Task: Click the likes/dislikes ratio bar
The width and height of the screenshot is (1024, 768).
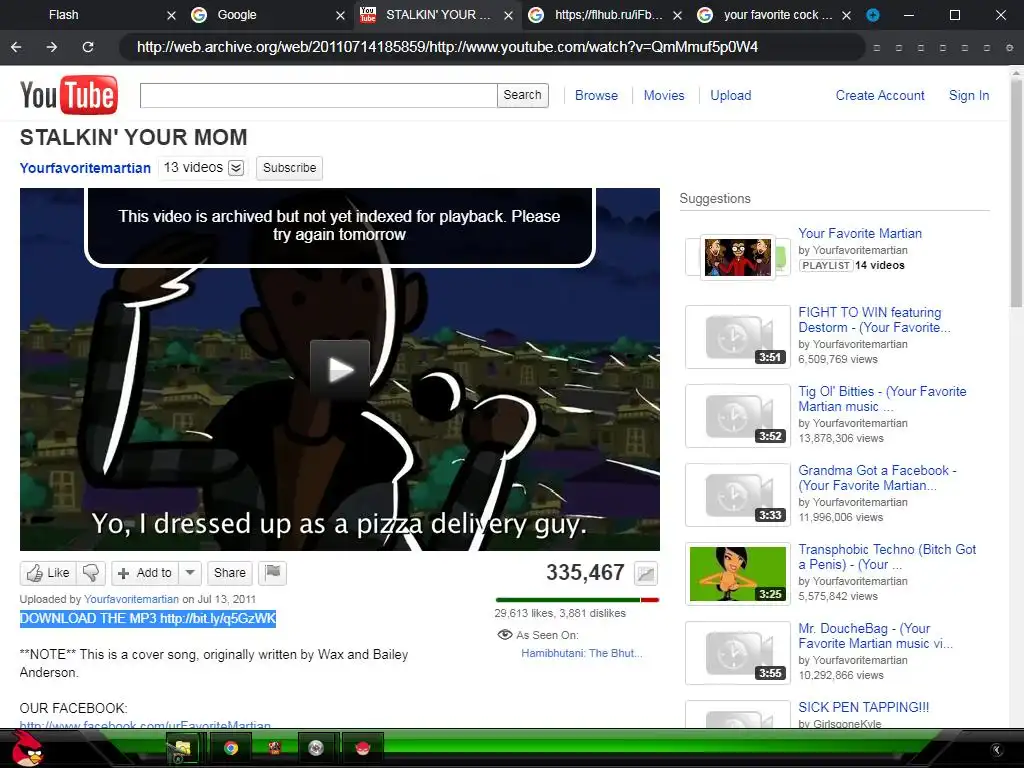Action: [x=577, y=600]
